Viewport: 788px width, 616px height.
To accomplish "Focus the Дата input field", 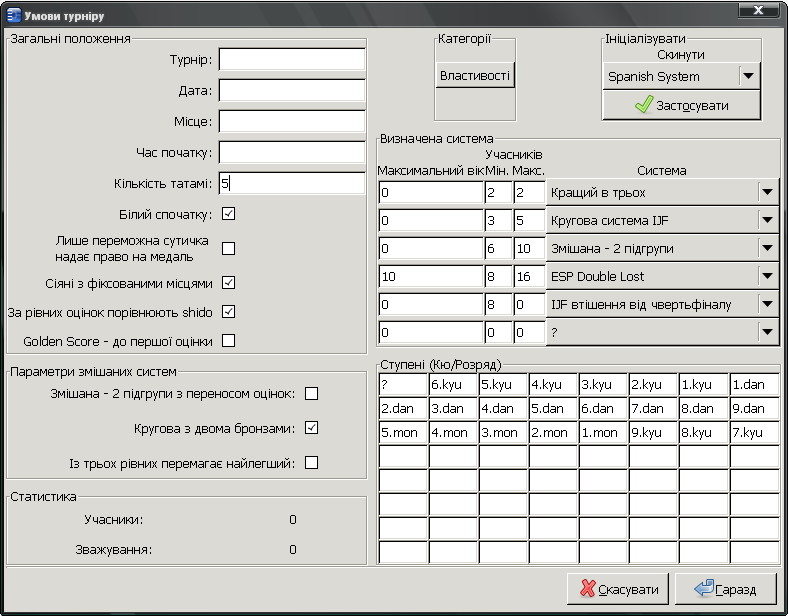I will 292,91.
